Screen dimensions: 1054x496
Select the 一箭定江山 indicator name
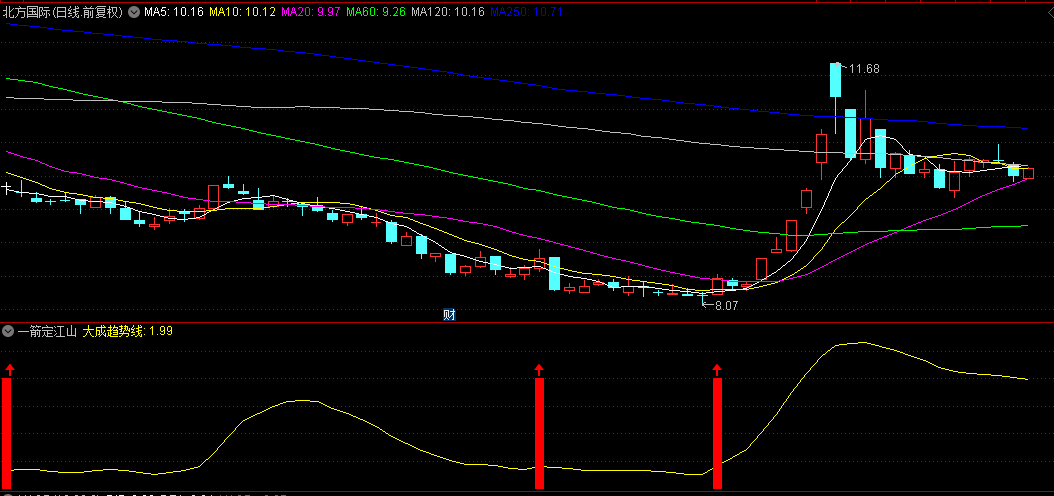point(48,331)
